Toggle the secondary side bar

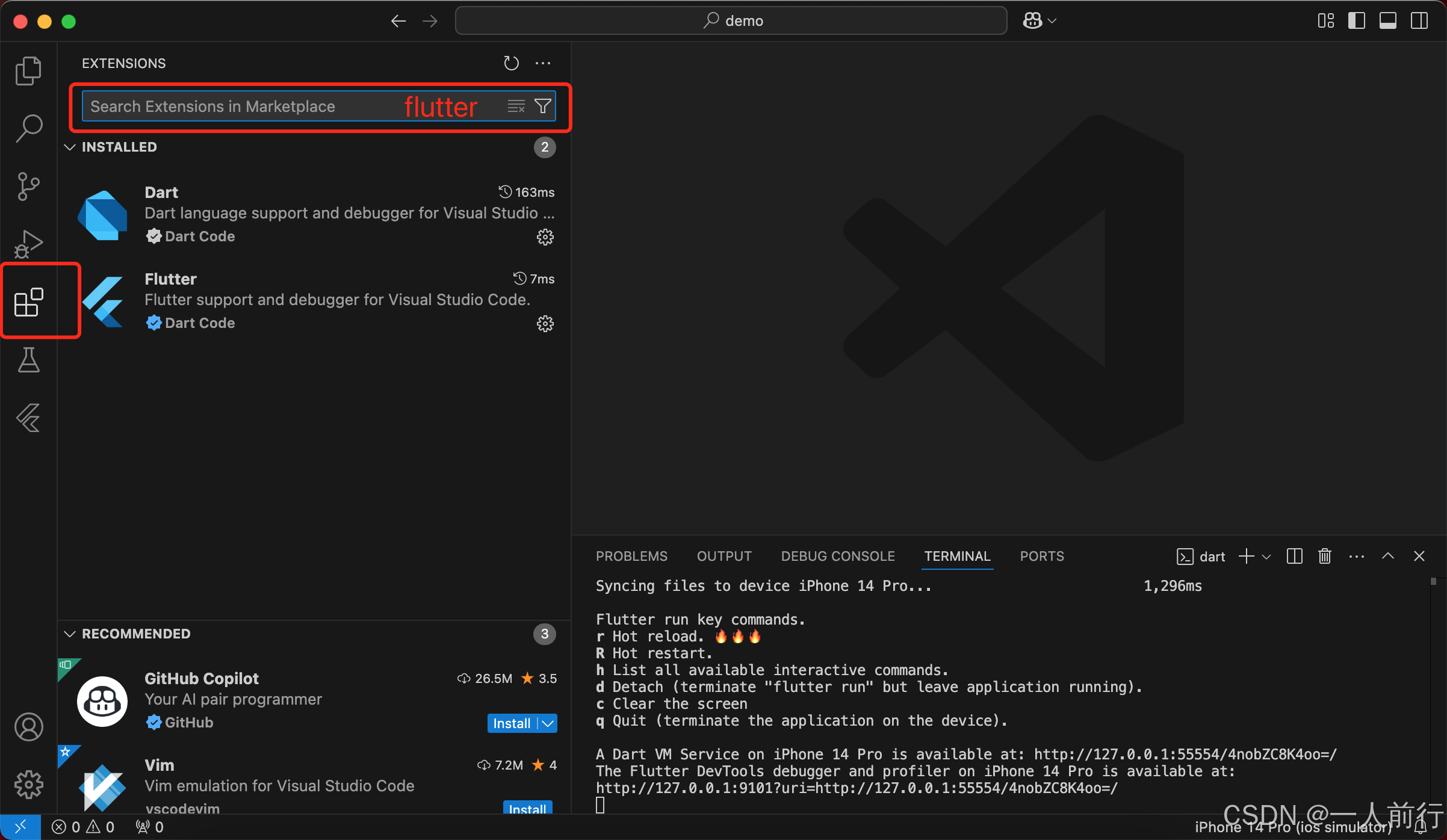click(x=1419, y=21)
